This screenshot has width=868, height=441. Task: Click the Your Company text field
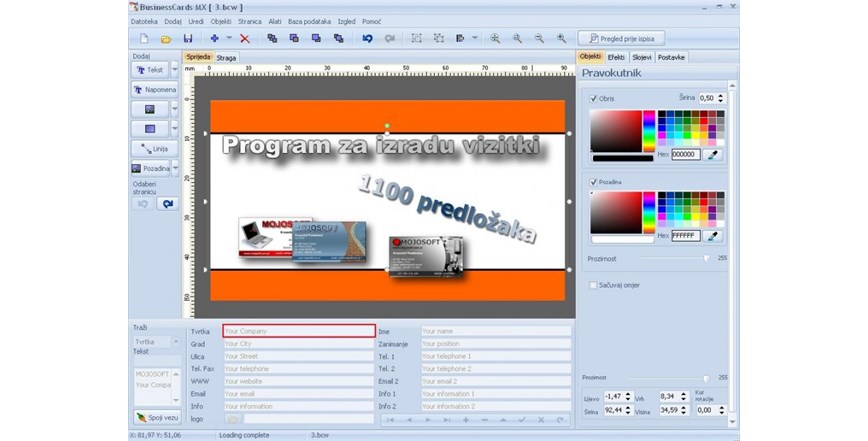point(298,330)
